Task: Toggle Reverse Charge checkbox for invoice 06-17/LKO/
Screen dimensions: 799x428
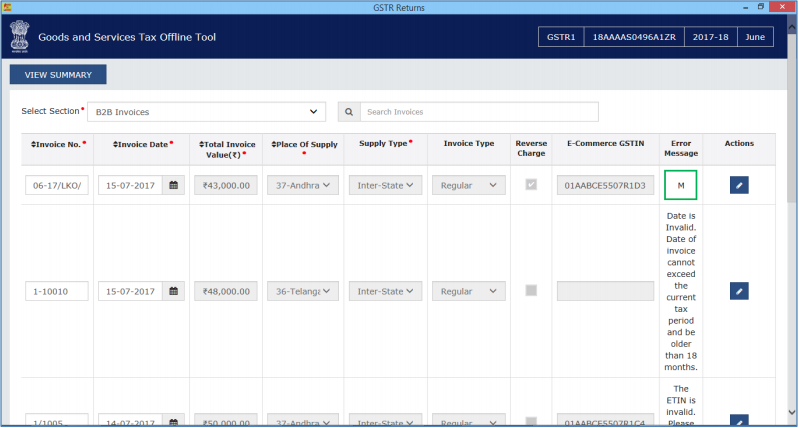Action: click(x=531, y=184)
